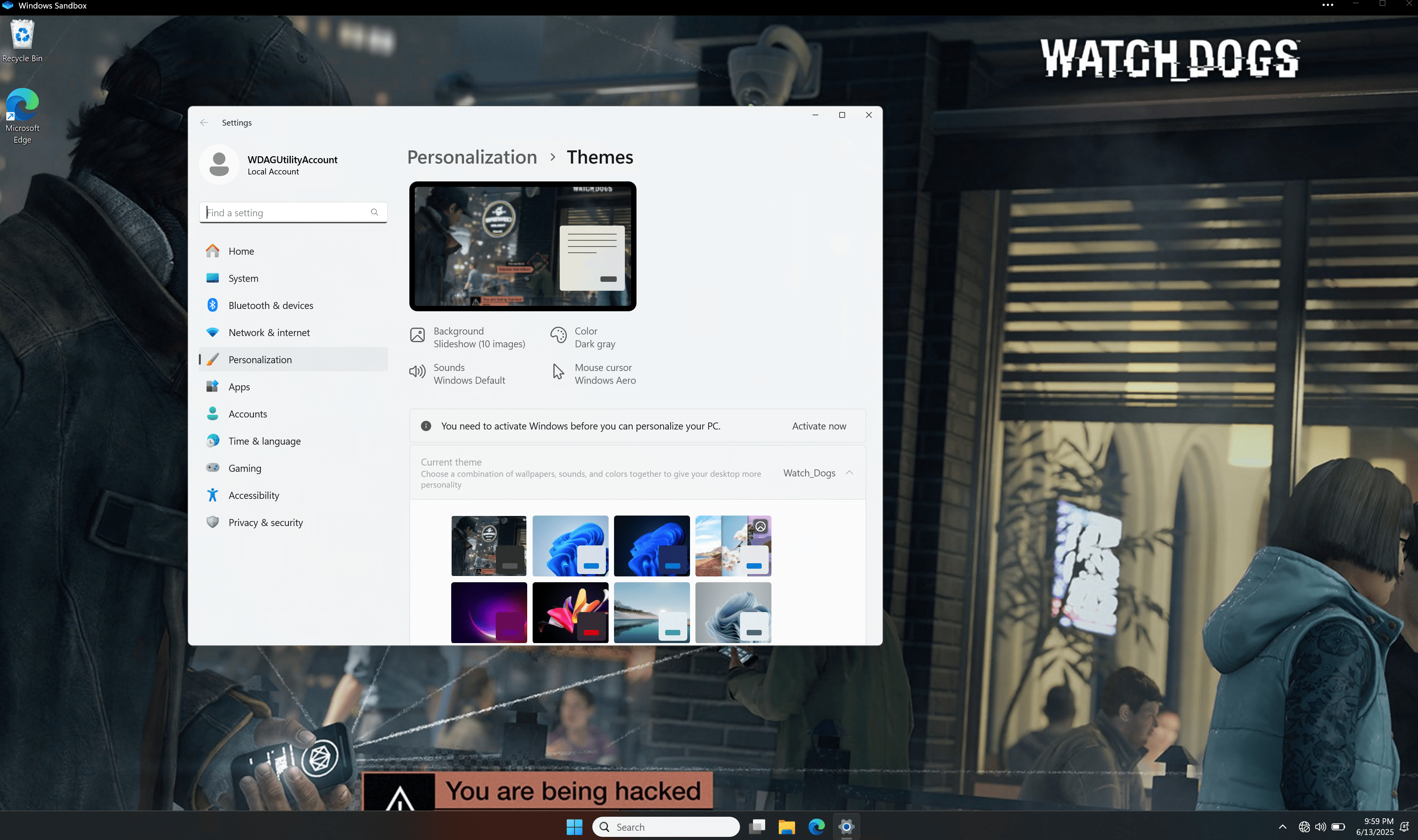Click the back arrow in Settings

tap(204, 123)
